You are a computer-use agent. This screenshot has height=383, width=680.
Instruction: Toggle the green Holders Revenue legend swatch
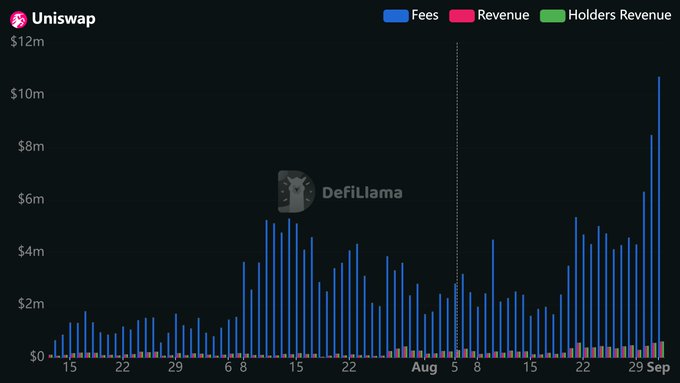point(552,16)
